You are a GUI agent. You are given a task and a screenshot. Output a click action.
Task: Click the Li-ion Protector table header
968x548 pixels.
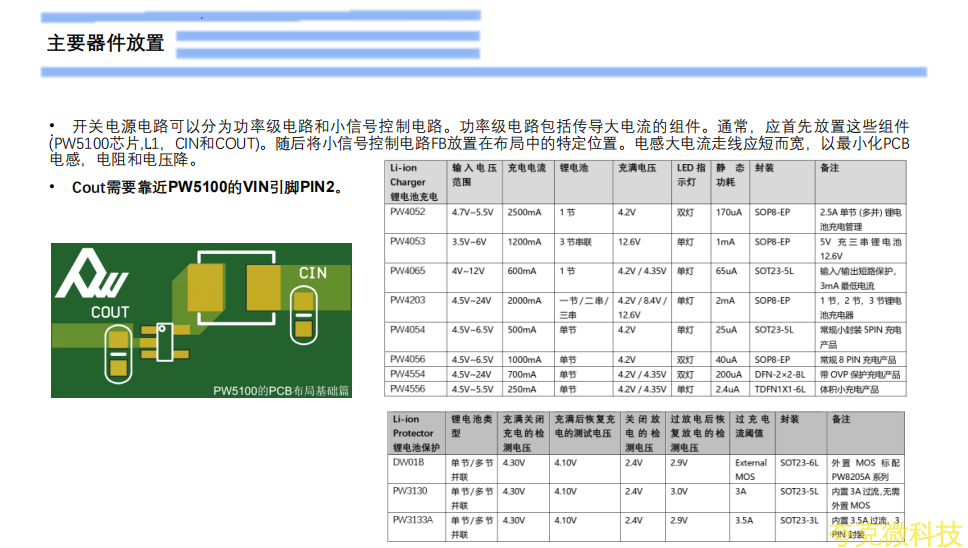414,433
